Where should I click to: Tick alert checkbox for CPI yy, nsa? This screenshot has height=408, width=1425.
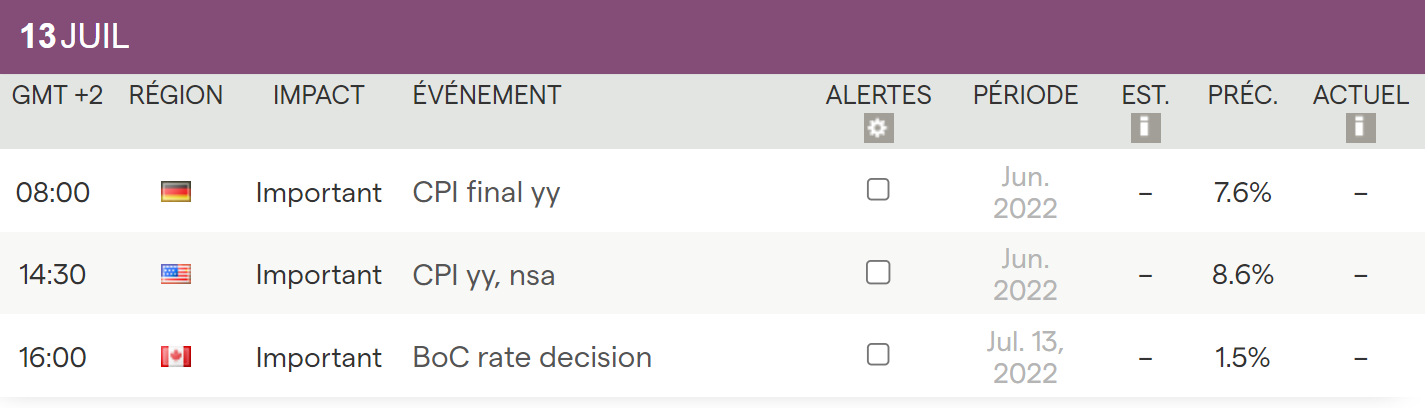(878, 272)
